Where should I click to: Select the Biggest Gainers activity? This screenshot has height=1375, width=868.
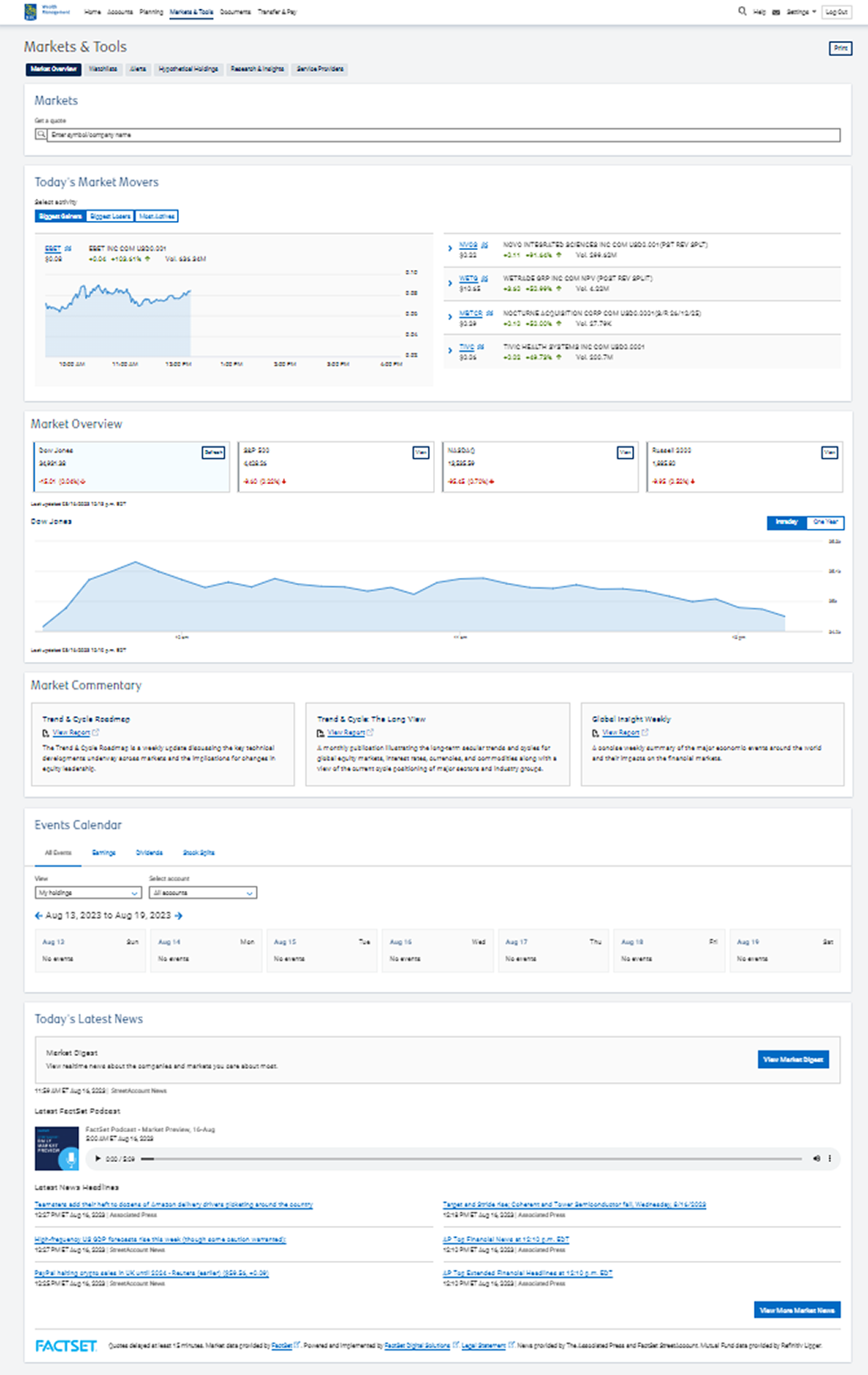[x=60, y=217]
